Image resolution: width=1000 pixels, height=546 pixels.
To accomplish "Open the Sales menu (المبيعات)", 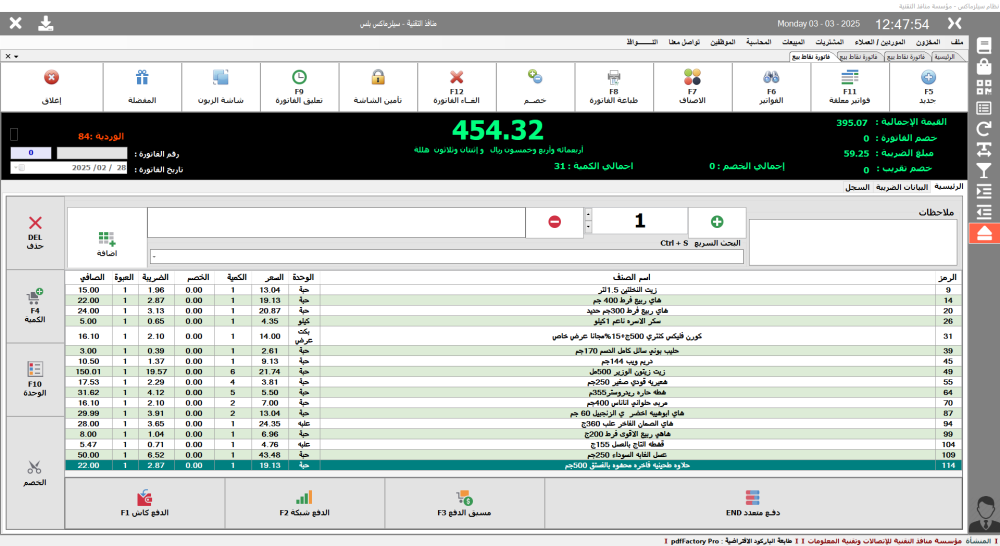I will tap(791, 42).
